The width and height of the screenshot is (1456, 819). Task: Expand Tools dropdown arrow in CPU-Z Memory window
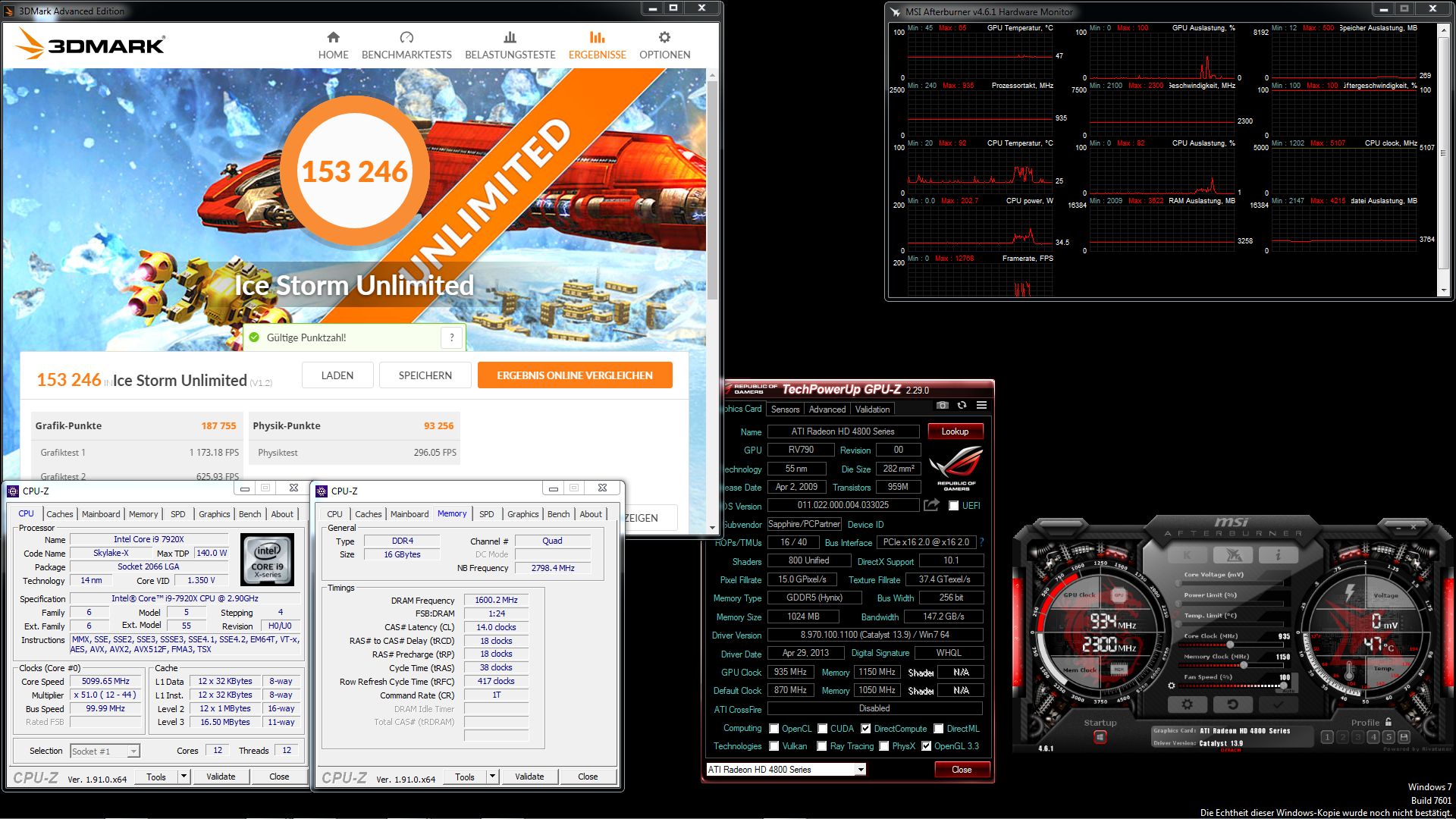[x=492, y=777]
